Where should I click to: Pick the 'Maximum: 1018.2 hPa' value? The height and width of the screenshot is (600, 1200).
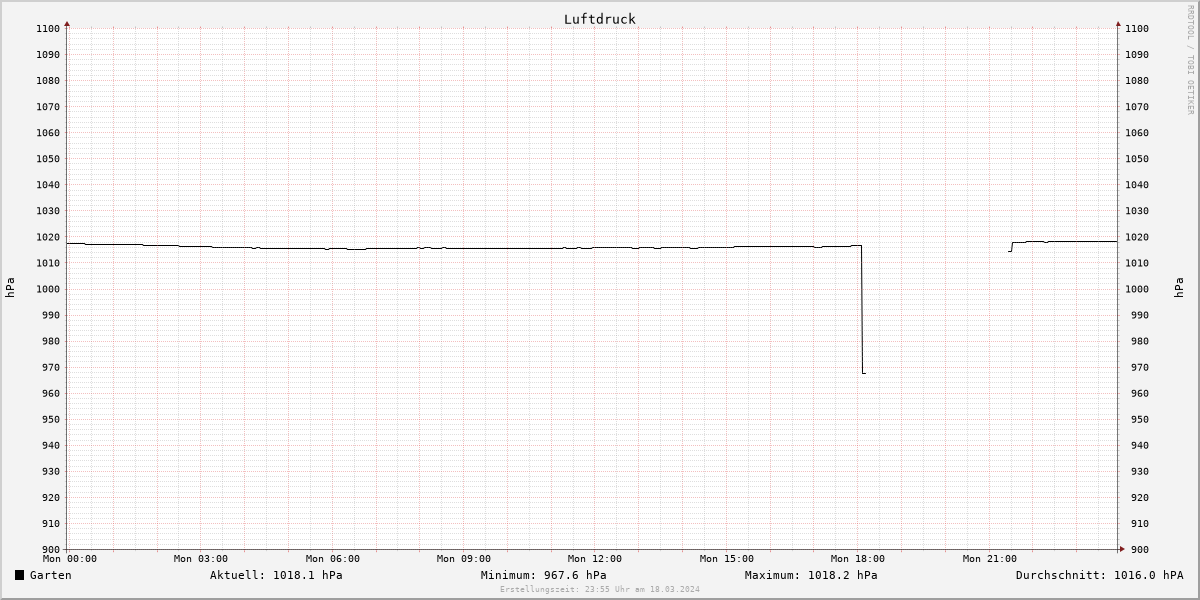pyautogui.click(x=811, y=575)
